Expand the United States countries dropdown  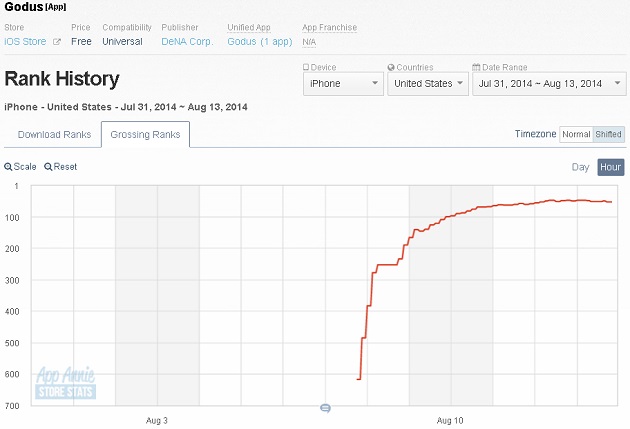pyautogui.click(x=428, y=84)
